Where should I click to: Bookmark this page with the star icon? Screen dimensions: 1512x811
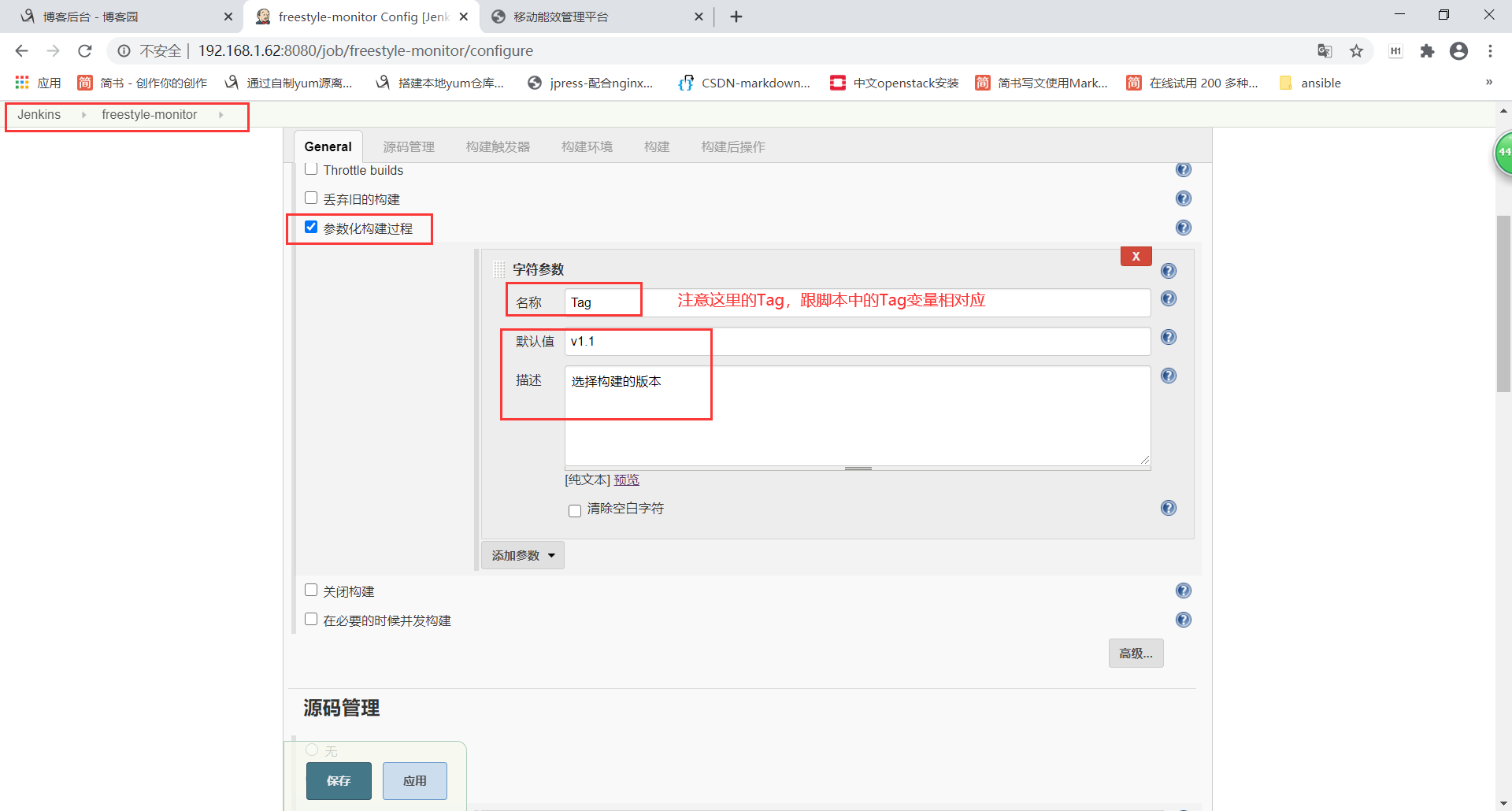coord(1356,51)
